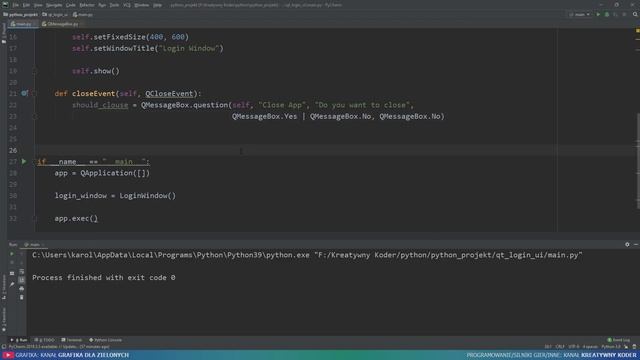The height and width of the screenshot is (360, 640).
Task: Click the print icon in Run panel toolbar
Action: [22, 289]
